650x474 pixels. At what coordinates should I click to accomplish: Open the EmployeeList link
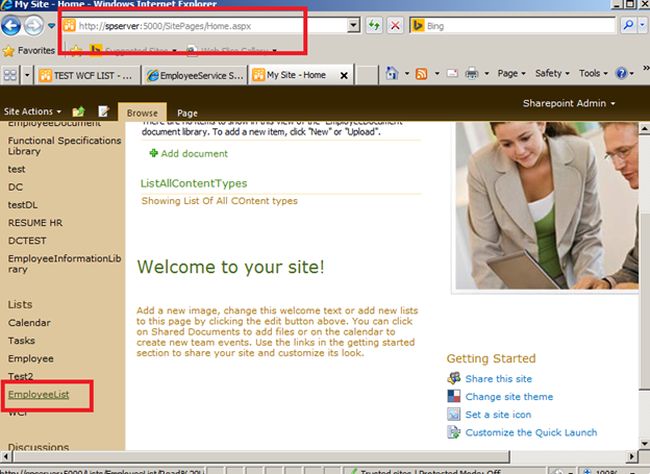pyautogui.click(x=39, y=394)
